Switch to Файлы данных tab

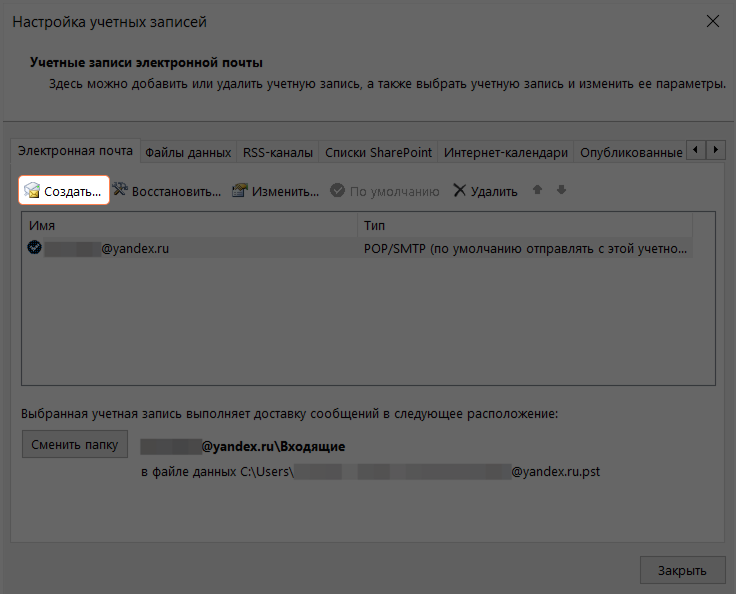click(188, 152)
